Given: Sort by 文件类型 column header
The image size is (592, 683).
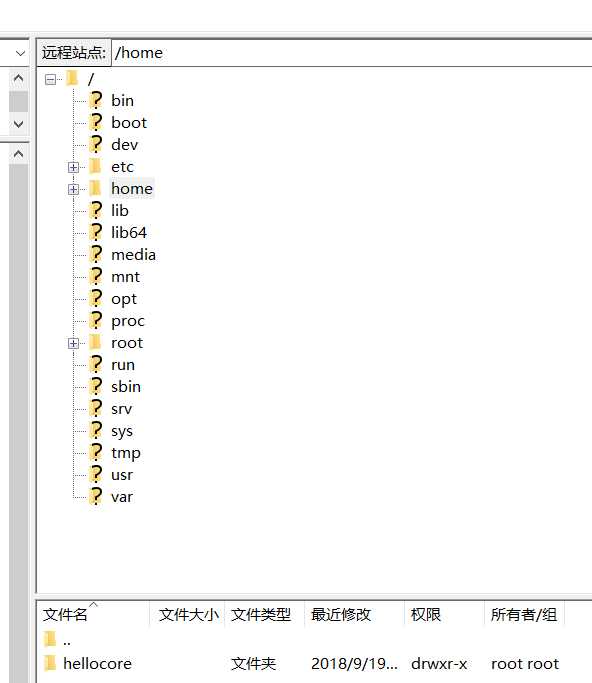Looking at the screenshot, I should coord(264,614).
